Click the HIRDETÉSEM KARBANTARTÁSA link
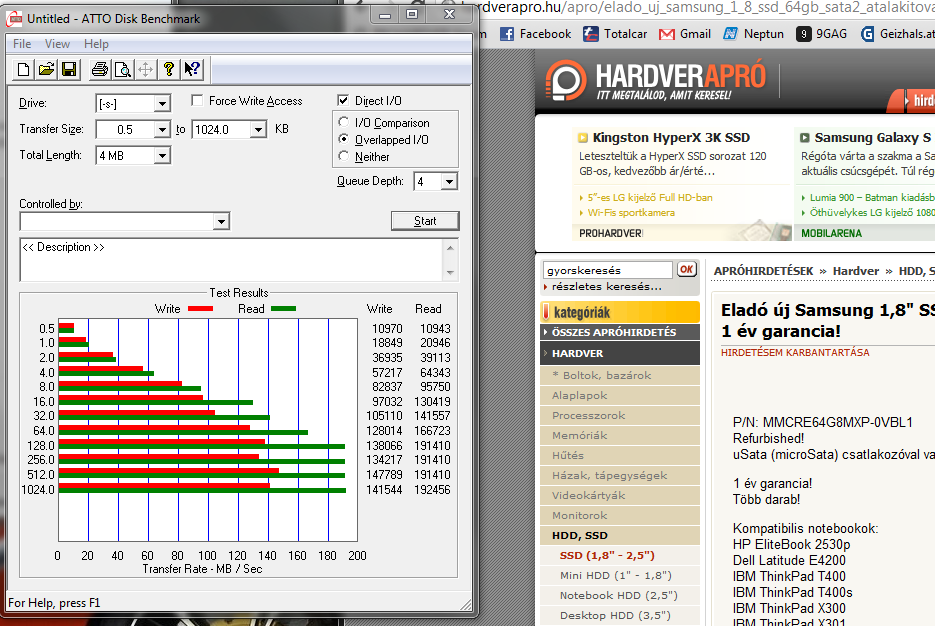 pos(795,352)
